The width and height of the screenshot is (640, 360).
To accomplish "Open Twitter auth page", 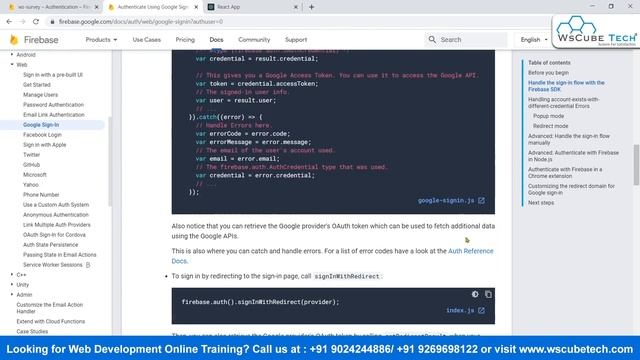I will click(31, 155).
